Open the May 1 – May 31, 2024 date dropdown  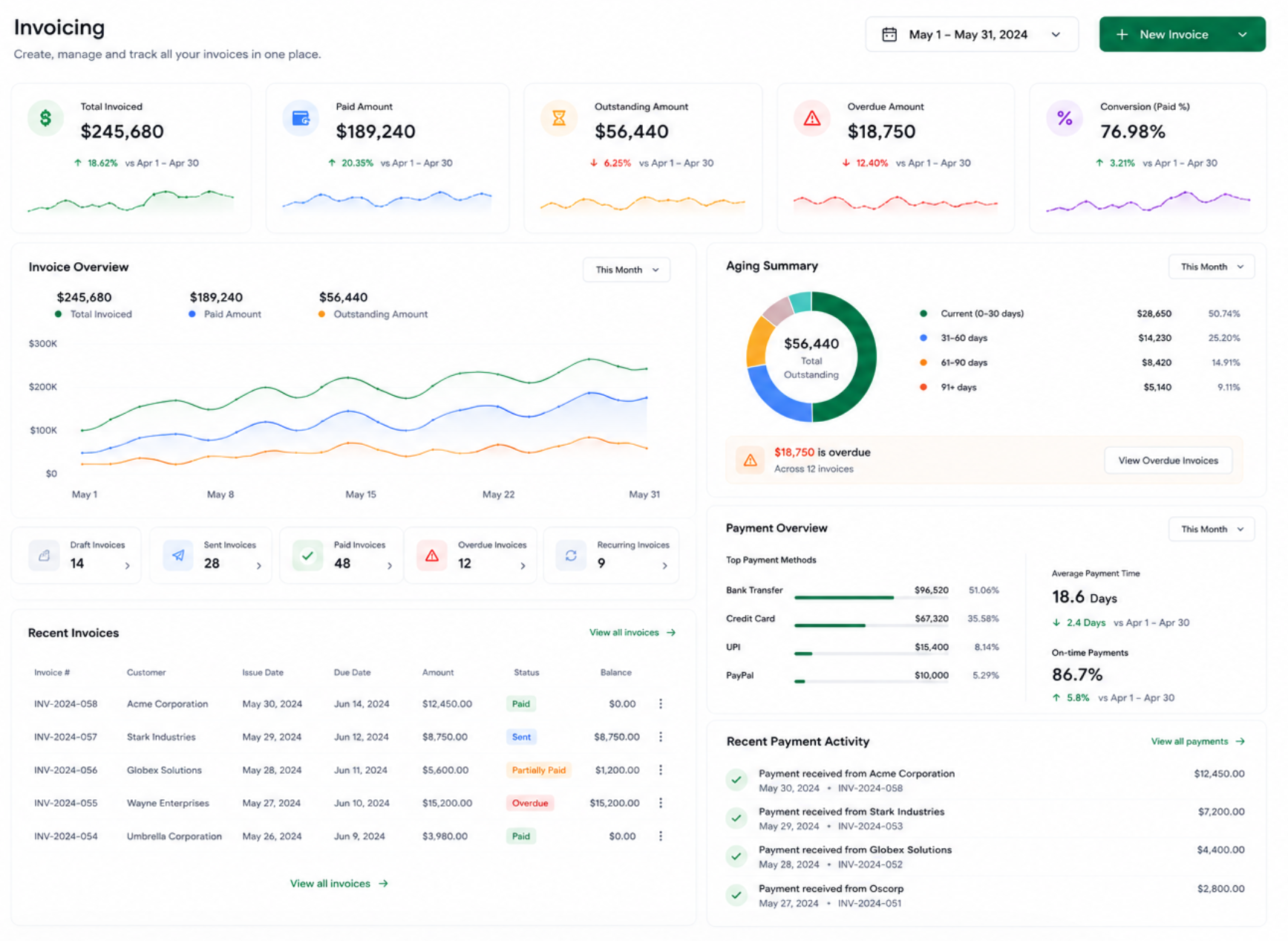tap(972, 34)
